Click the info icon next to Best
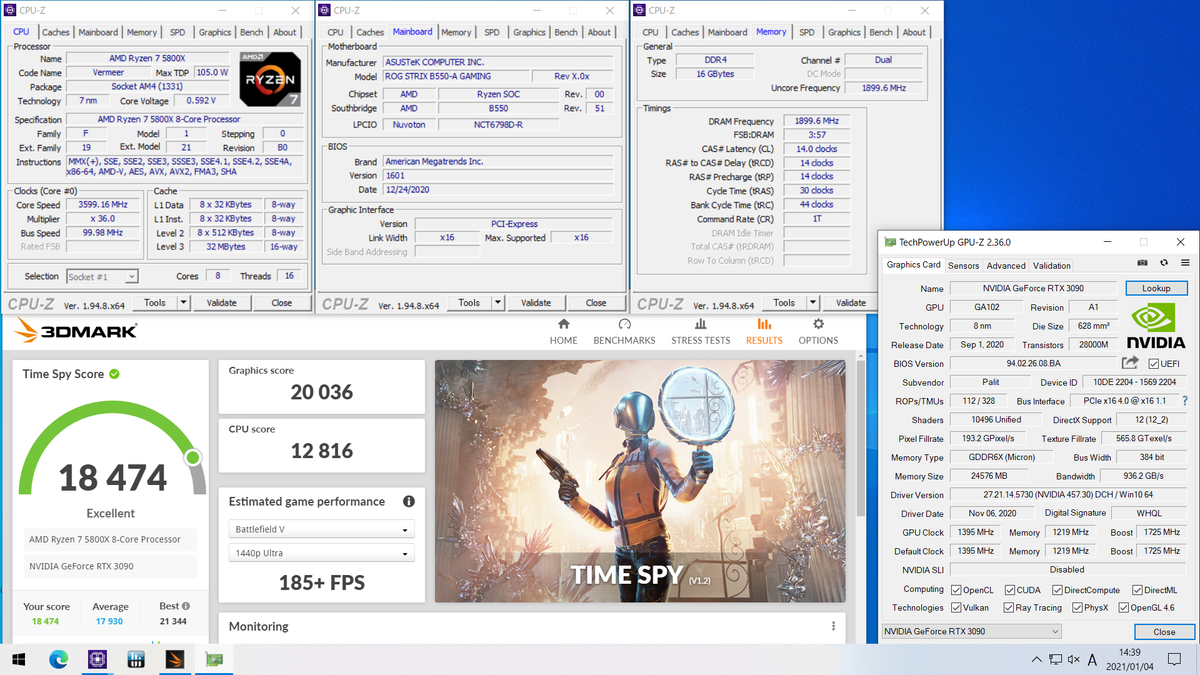 pos(186,606)
